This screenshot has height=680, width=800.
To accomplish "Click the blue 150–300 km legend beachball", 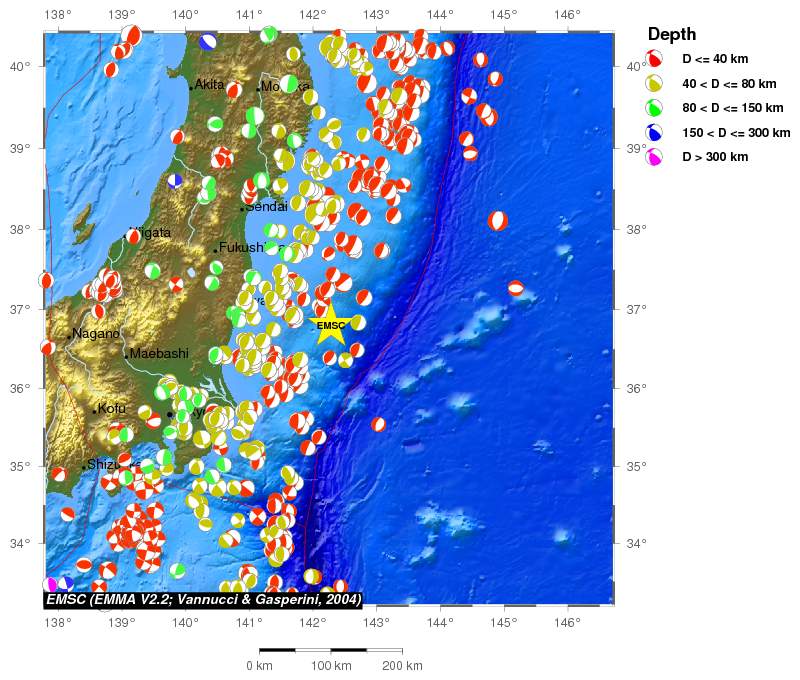I will [655, 132].
